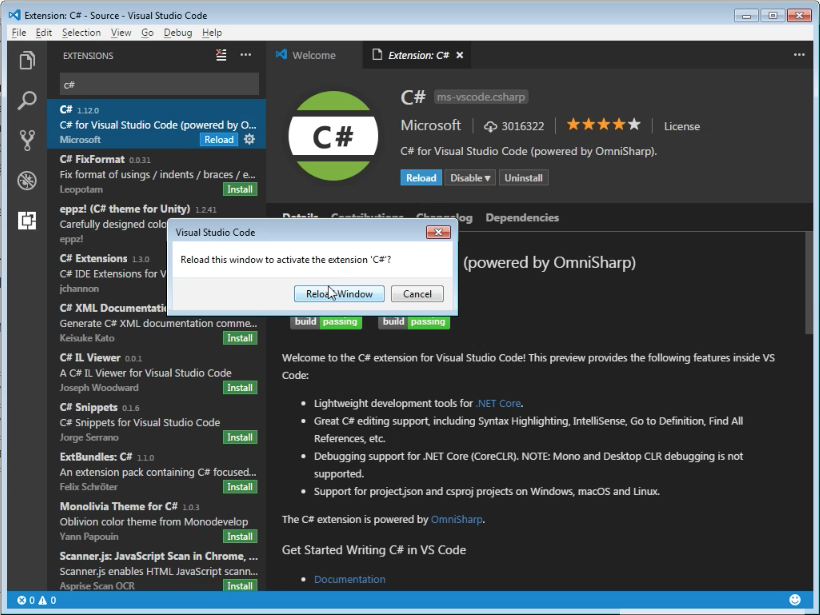Open the Explorer view in activity bar

tap(27, 60)
